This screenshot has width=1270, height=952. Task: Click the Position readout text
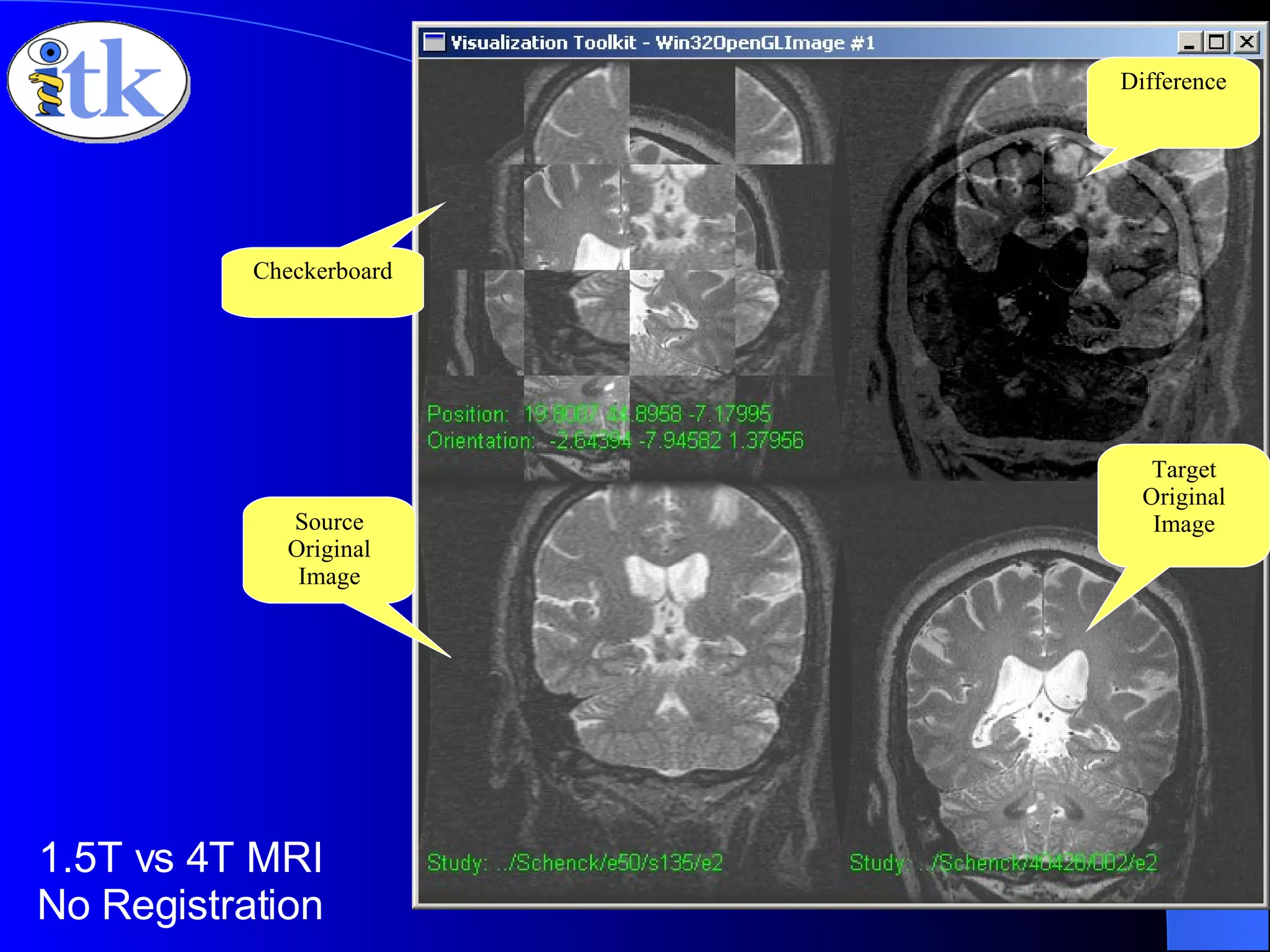pos(598,414)
